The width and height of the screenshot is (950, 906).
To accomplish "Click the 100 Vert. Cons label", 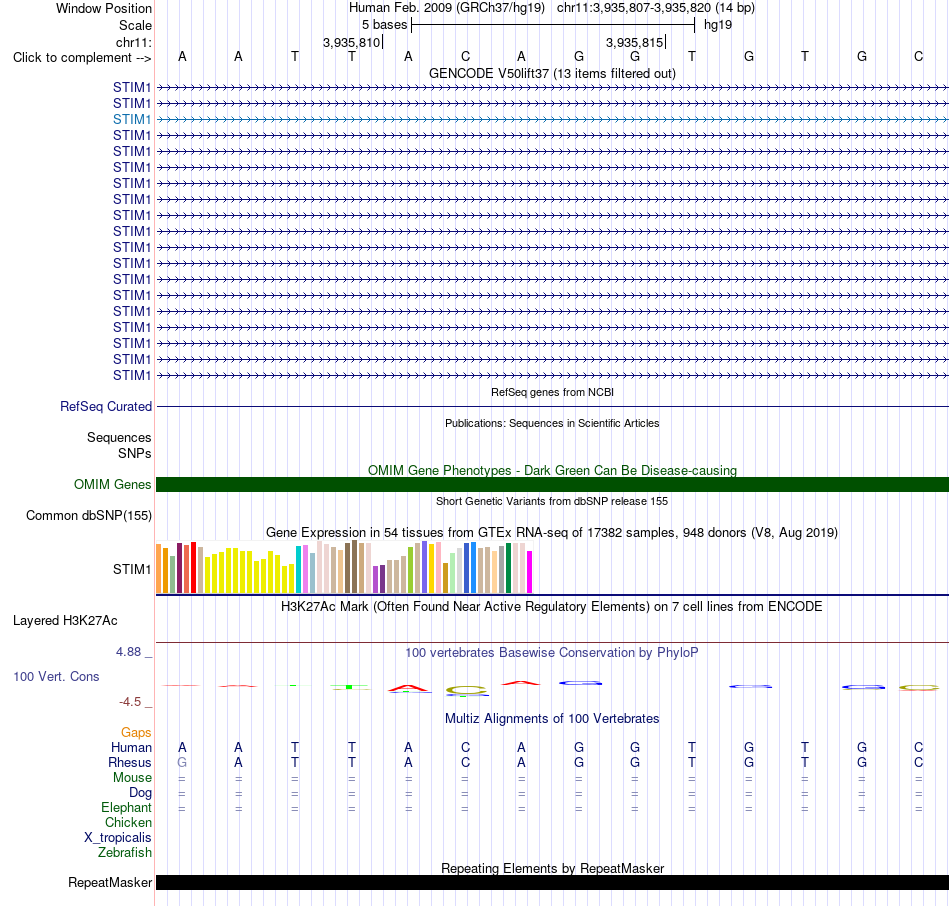I will 56,676.
